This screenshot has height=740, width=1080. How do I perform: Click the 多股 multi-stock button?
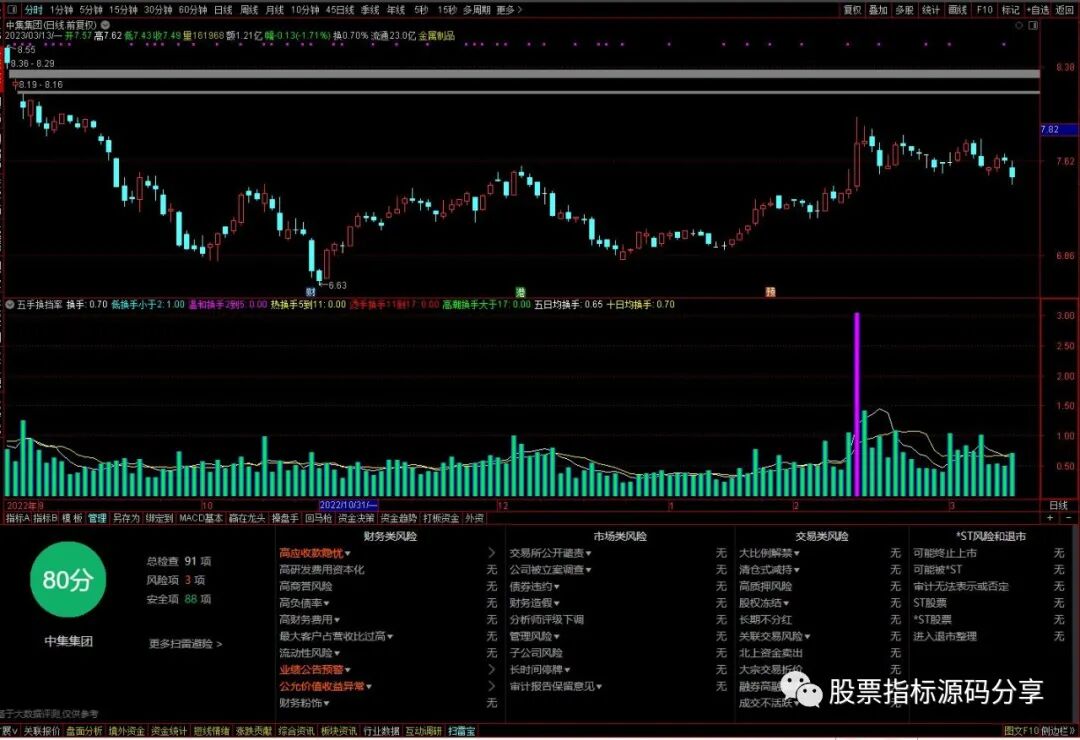904,10
